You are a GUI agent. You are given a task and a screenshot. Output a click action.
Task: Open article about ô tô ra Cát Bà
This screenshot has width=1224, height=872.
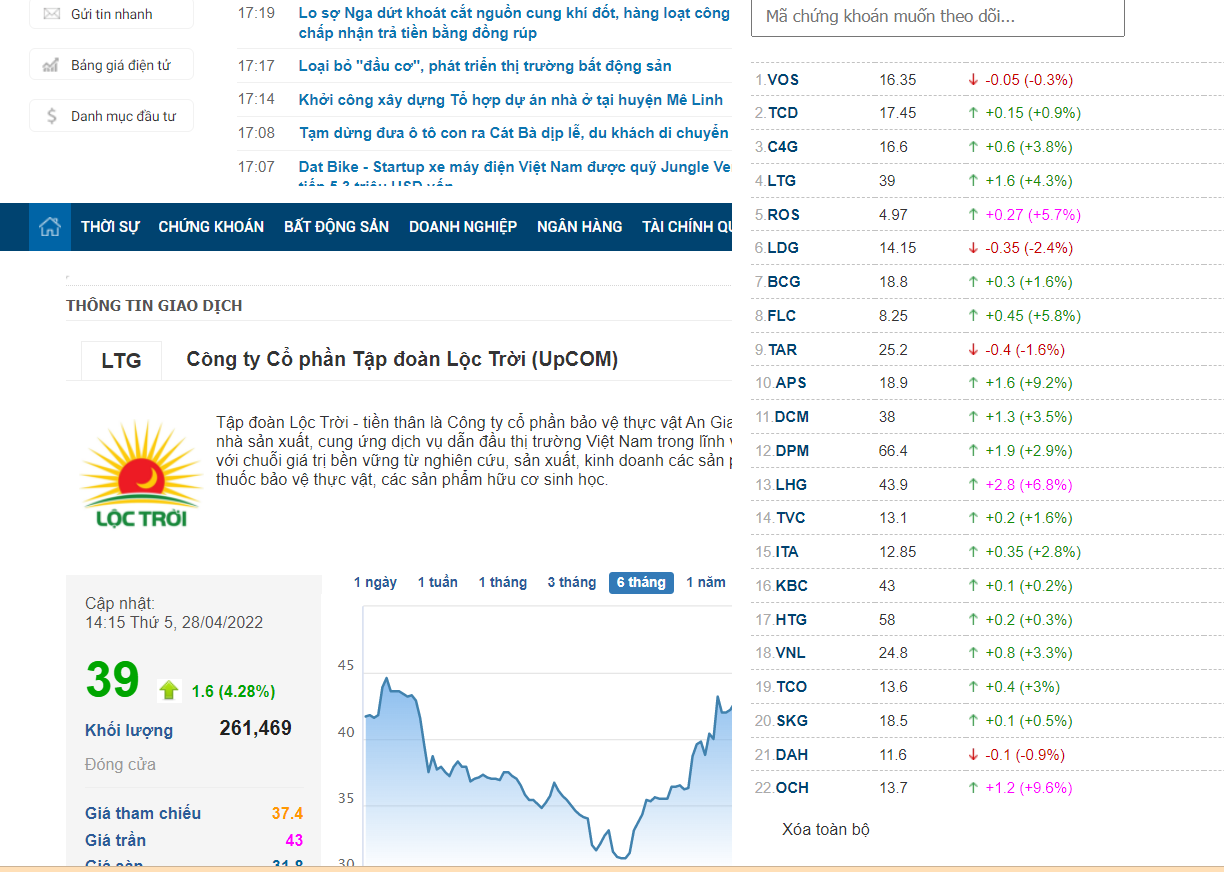(x=515, y=133)
